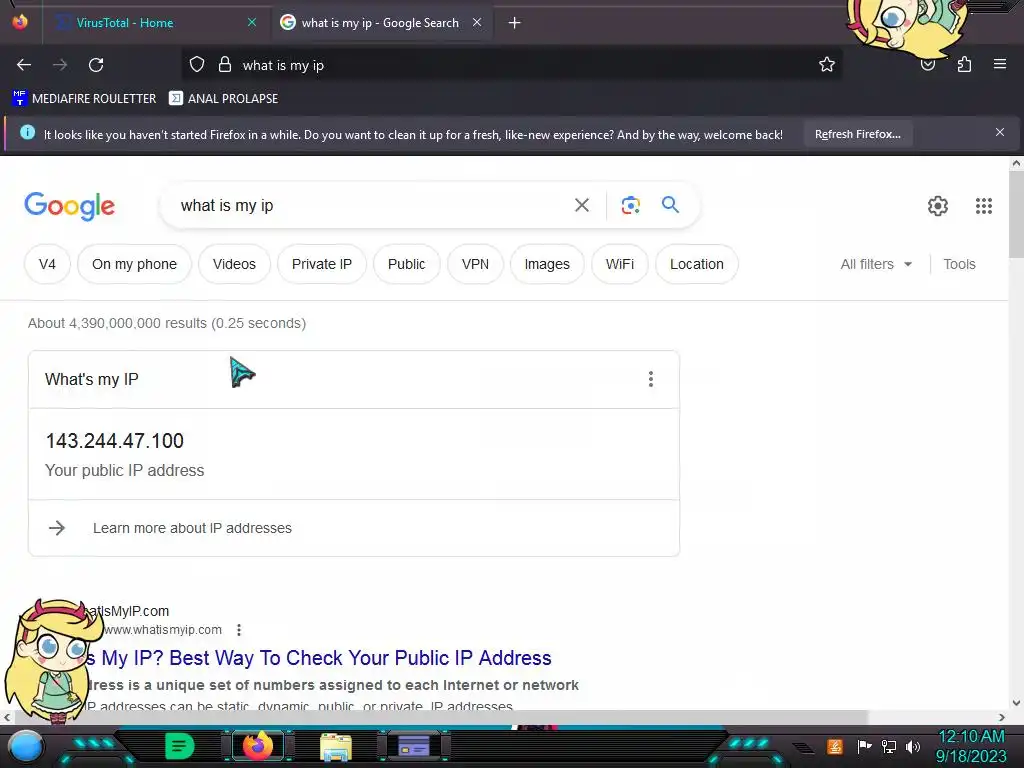Switch to Images results
This screenshot has width=1024, height=768.
coord(547,264)
